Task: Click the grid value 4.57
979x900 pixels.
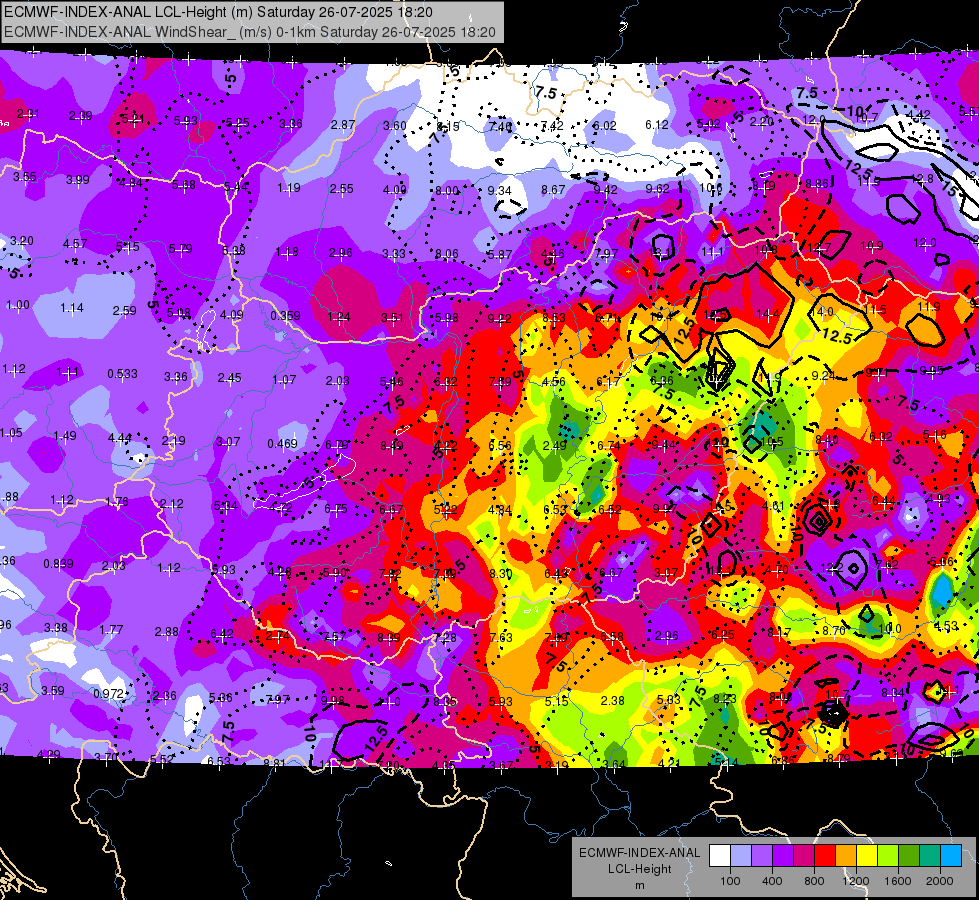Action: (x=75, y=243)
